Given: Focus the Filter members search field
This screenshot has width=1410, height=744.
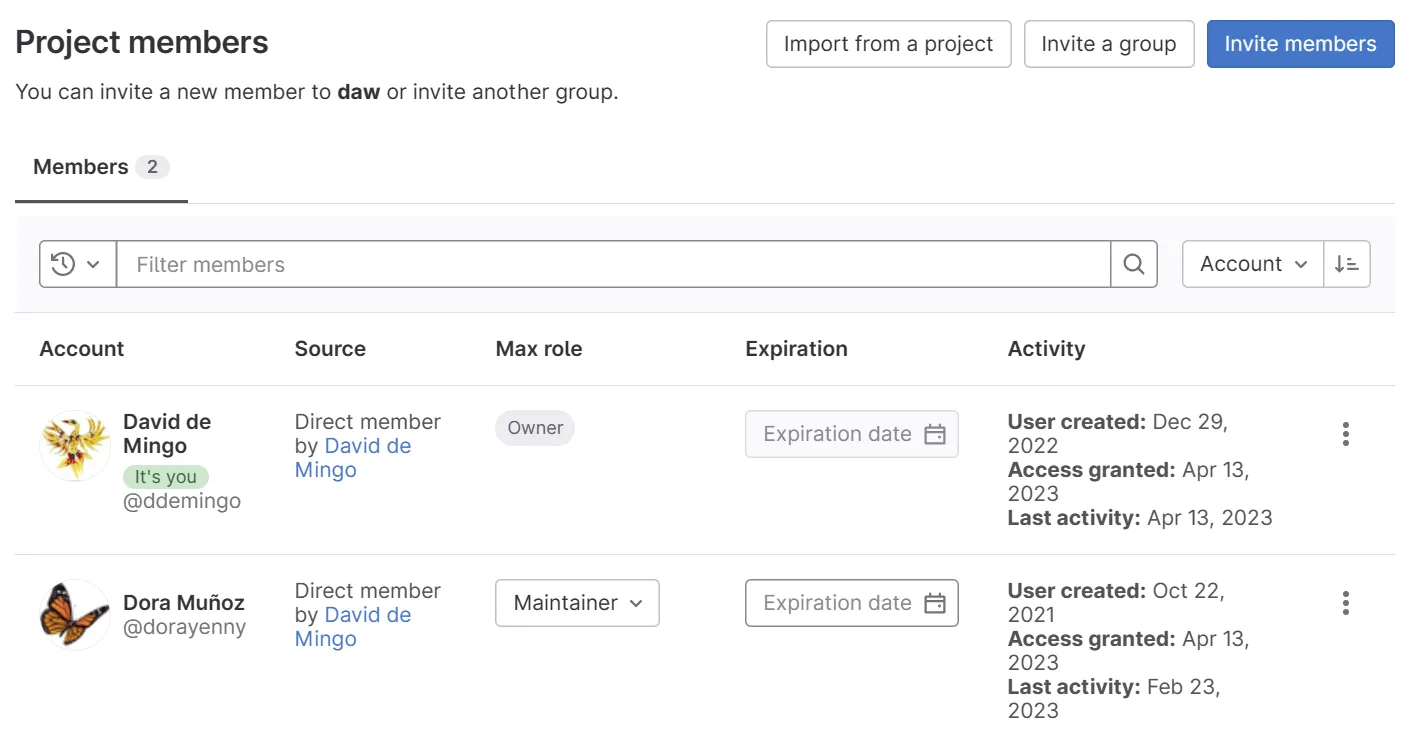Looking at the screenshot, I should pos(612,264).
